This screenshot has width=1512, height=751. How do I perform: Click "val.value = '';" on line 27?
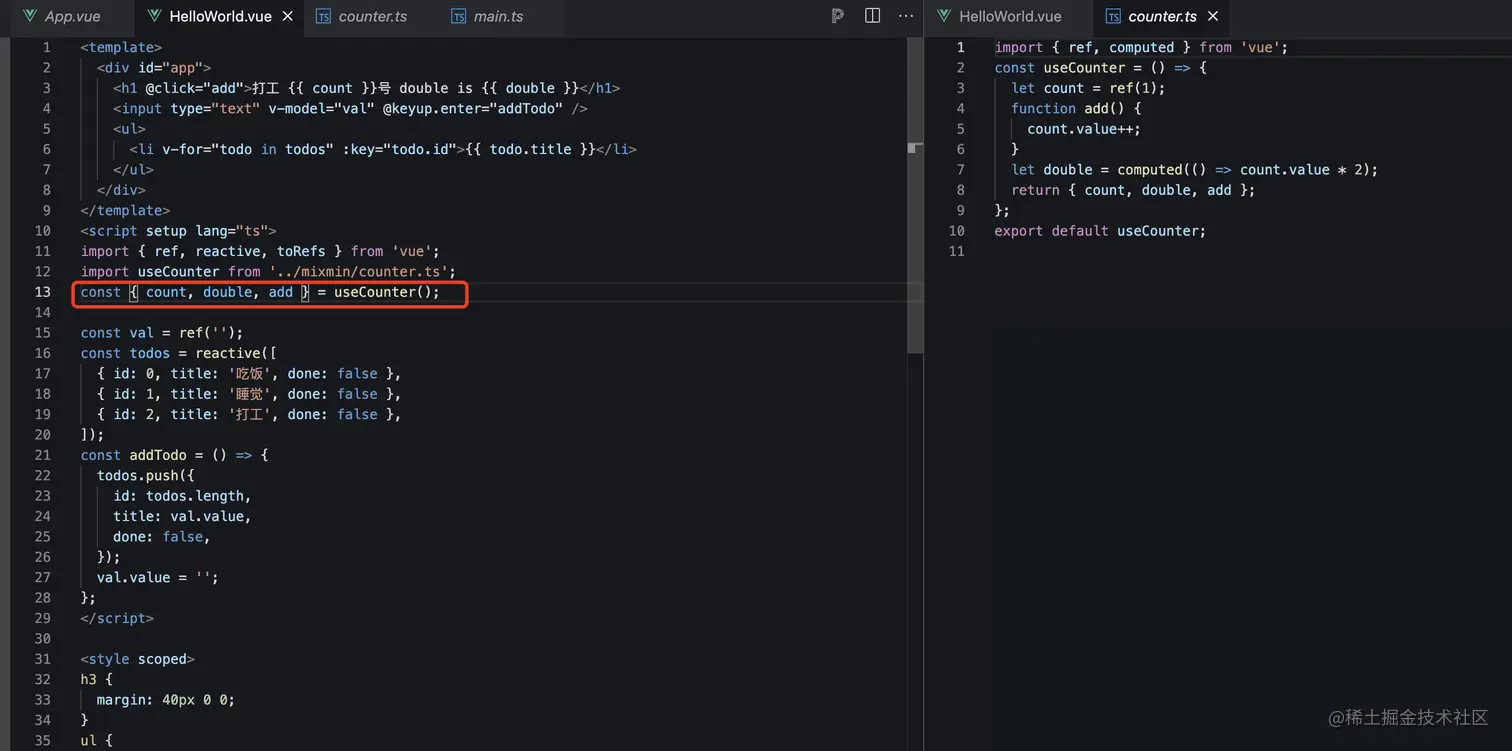pyautogui.click(x=158, y=578)
